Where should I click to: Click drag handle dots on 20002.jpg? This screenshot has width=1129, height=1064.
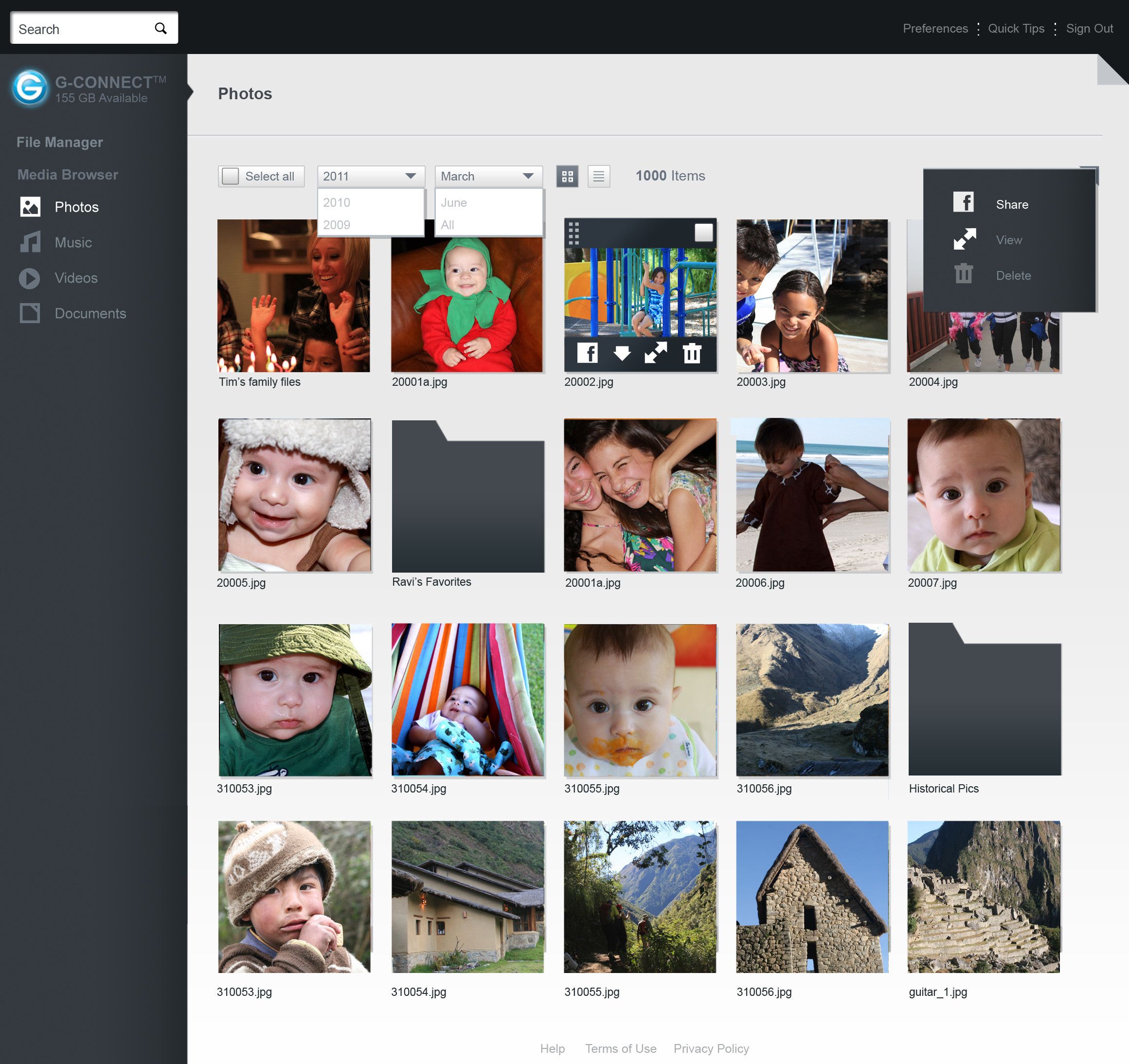[x=573, y=233]
